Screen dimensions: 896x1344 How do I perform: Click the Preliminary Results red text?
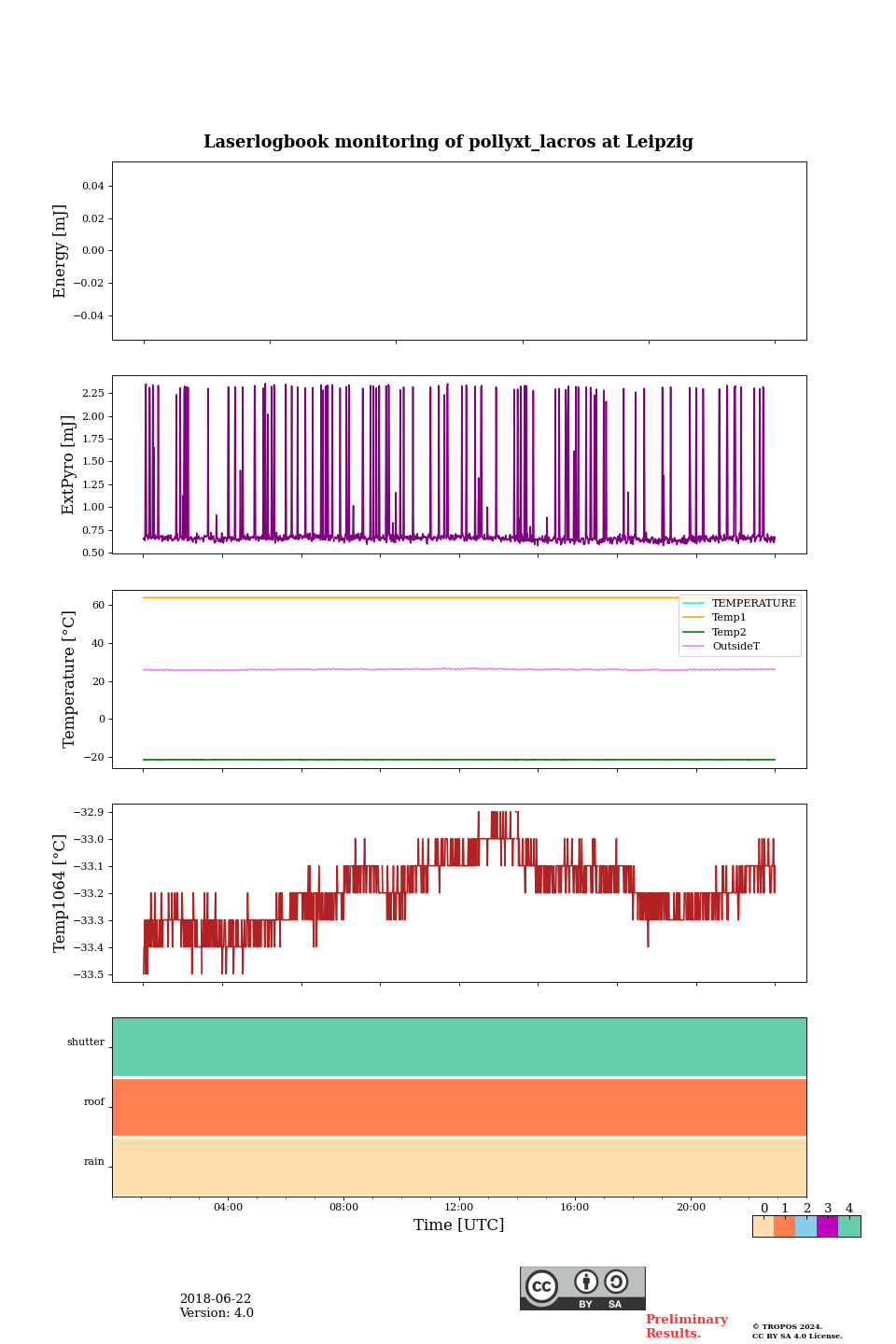(686, 1326)
